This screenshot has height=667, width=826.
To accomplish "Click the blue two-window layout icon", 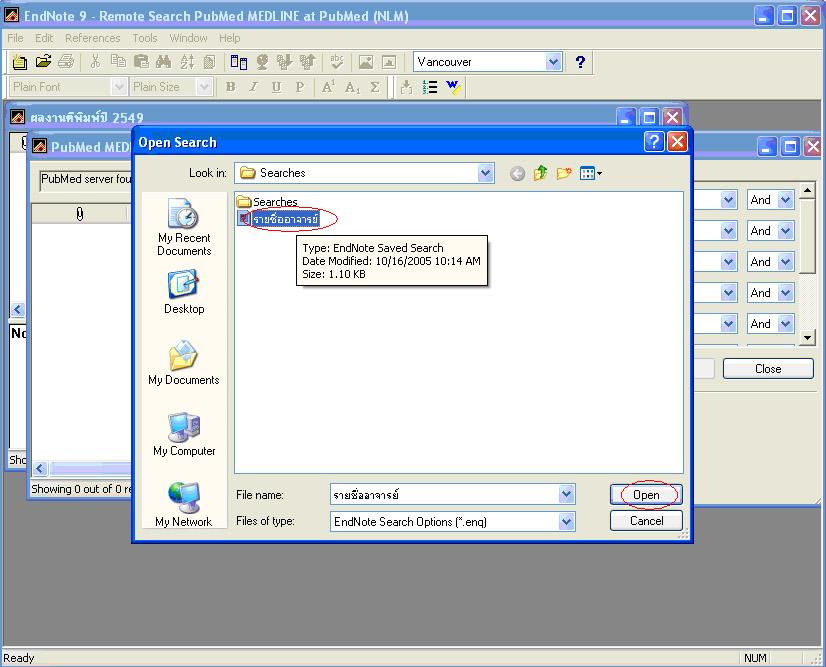I will [239, 62].
